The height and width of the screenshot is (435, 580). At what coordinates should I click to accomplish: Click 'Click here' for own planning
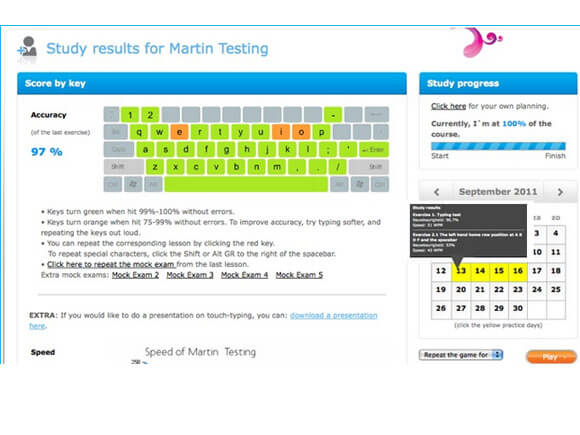tap(448, 106)
